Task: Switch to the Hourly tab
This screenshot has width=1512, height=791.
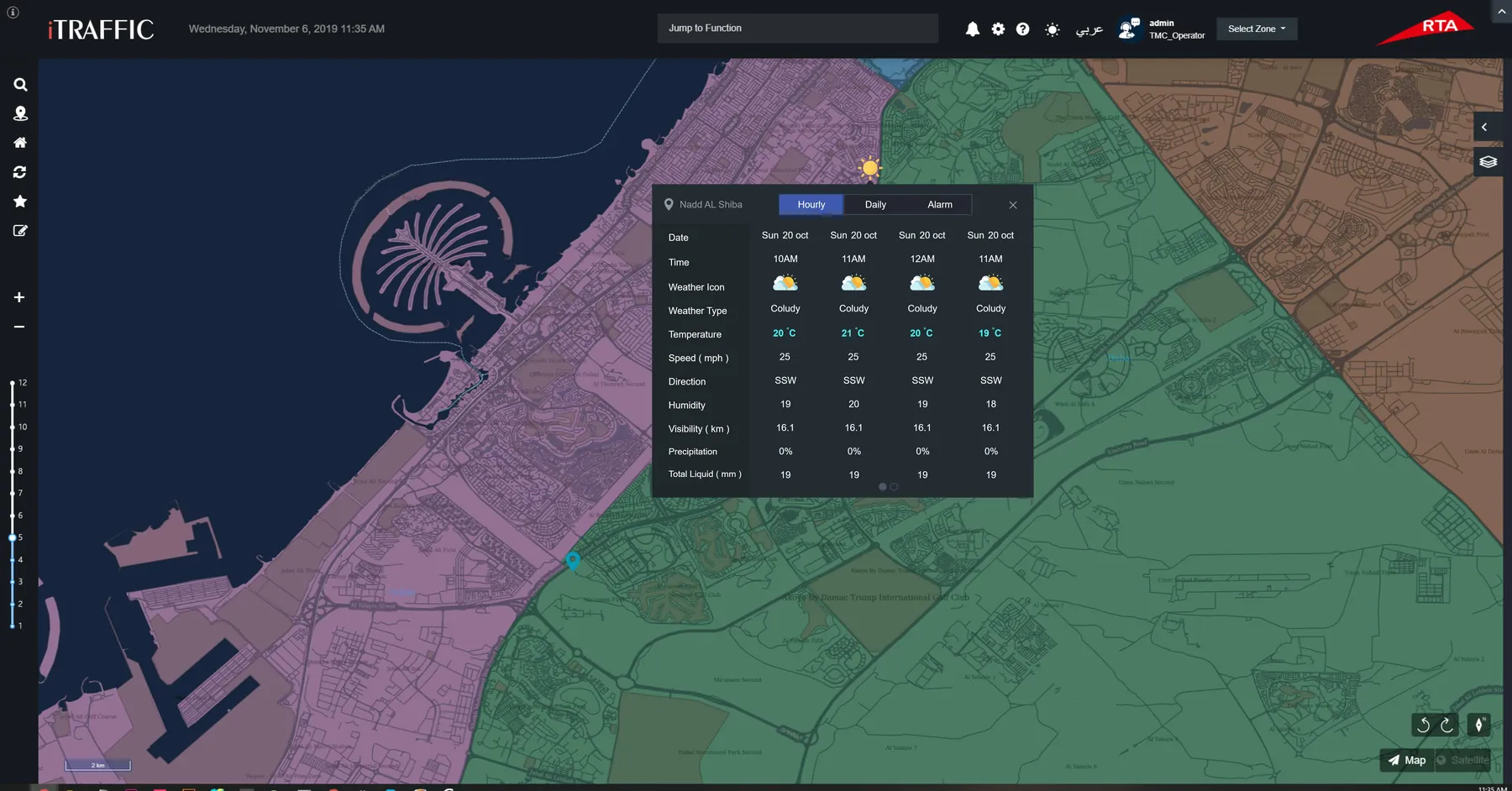Action: pos(811,205)
